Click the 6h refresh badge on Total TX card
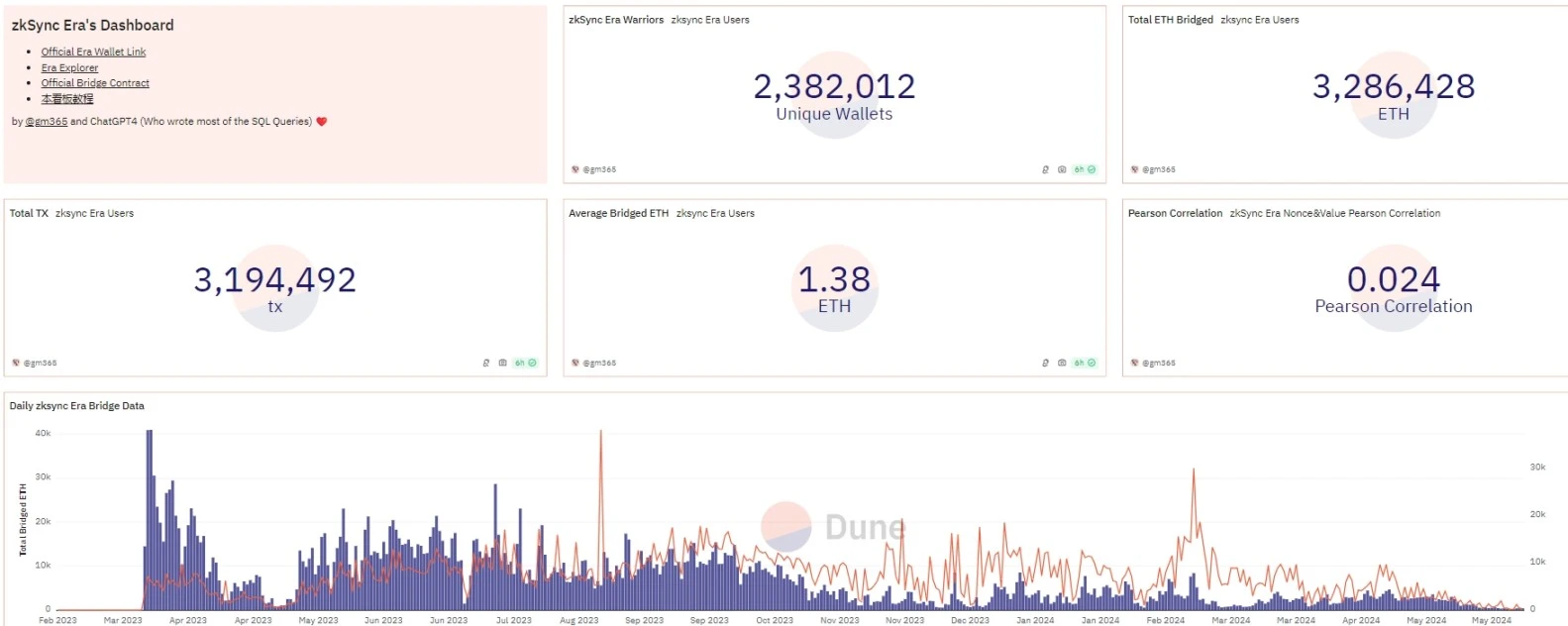 point(525,363)
